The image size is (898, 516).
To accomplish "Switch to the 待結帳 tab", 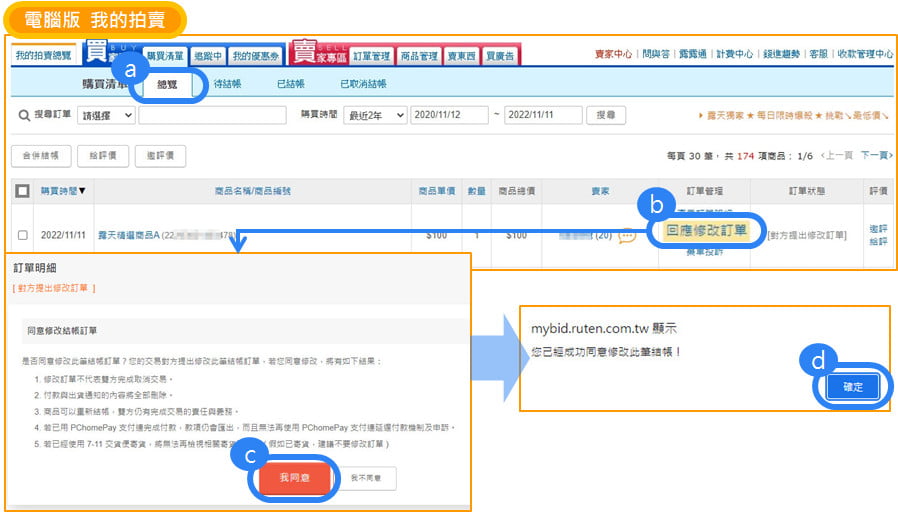I will coord(227,84).
